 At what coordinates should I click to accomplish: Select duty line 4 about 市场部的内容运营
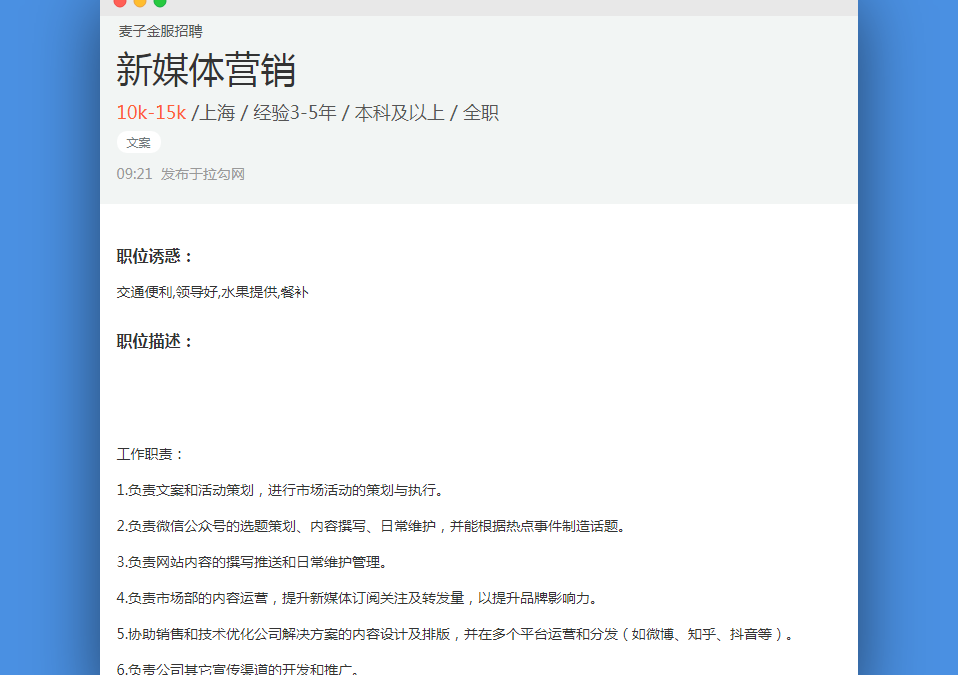tap(357, 598)
